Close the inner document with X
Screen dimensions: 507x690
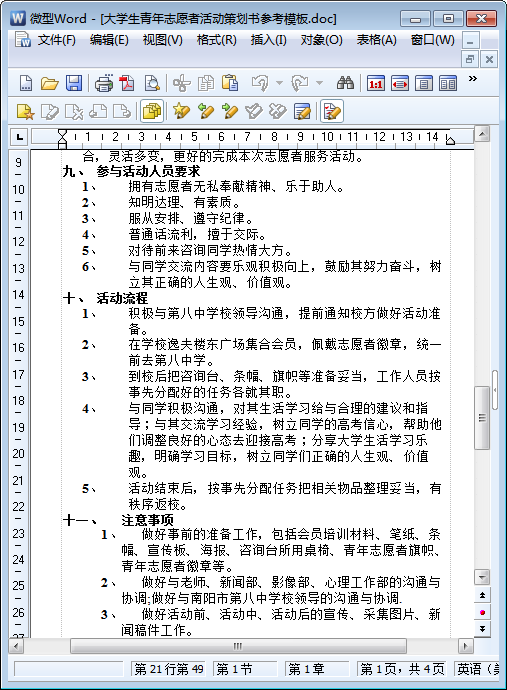click(489, 59)
